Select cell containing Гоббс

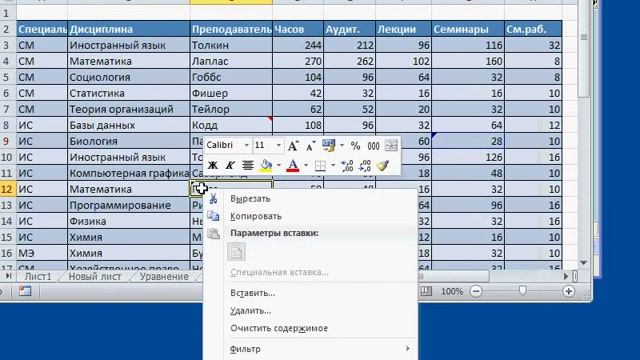[231, 77]
